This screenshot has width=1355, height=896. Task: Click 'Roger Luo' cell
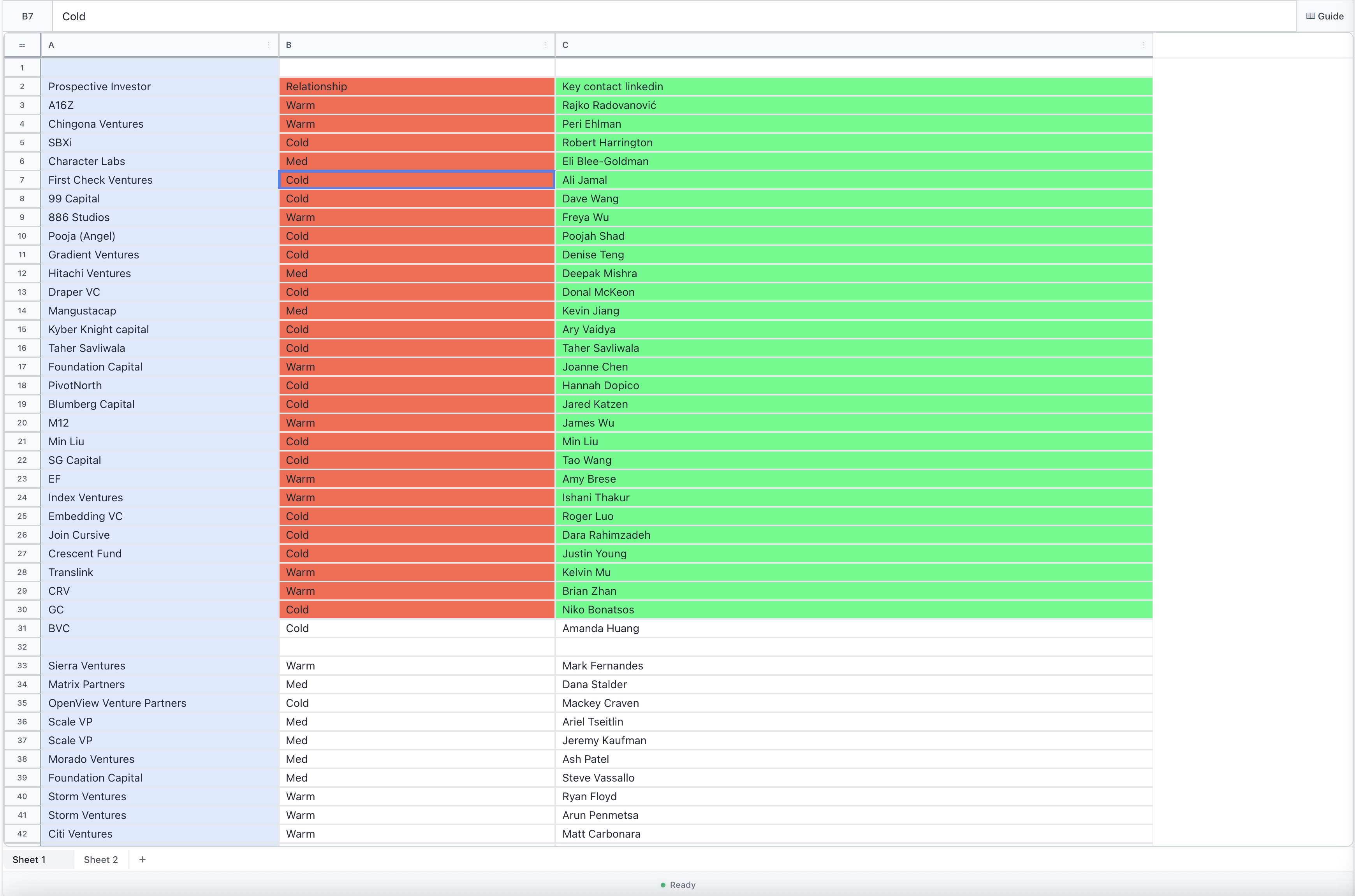pyautogui.click(x=854, y=516)
